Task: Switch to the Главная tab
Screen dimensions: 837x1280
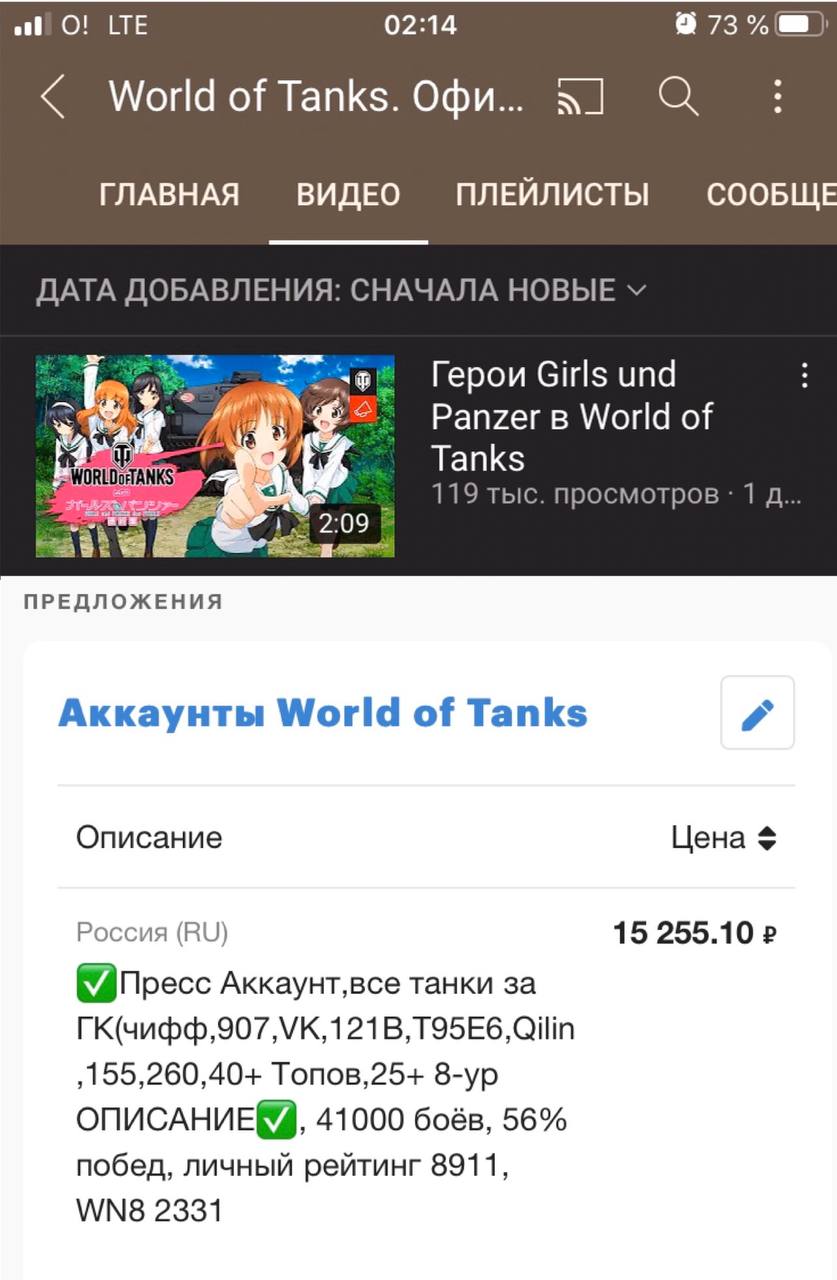Action: tap(169, 194)
